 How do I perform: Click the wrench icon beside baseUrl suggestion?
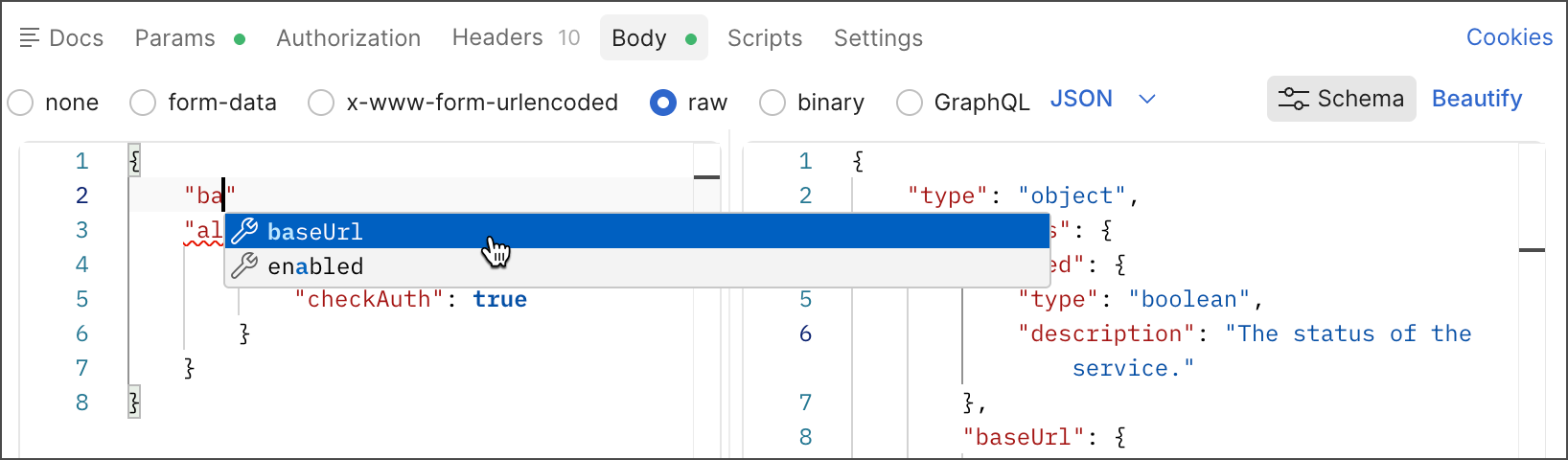(245, 231)
